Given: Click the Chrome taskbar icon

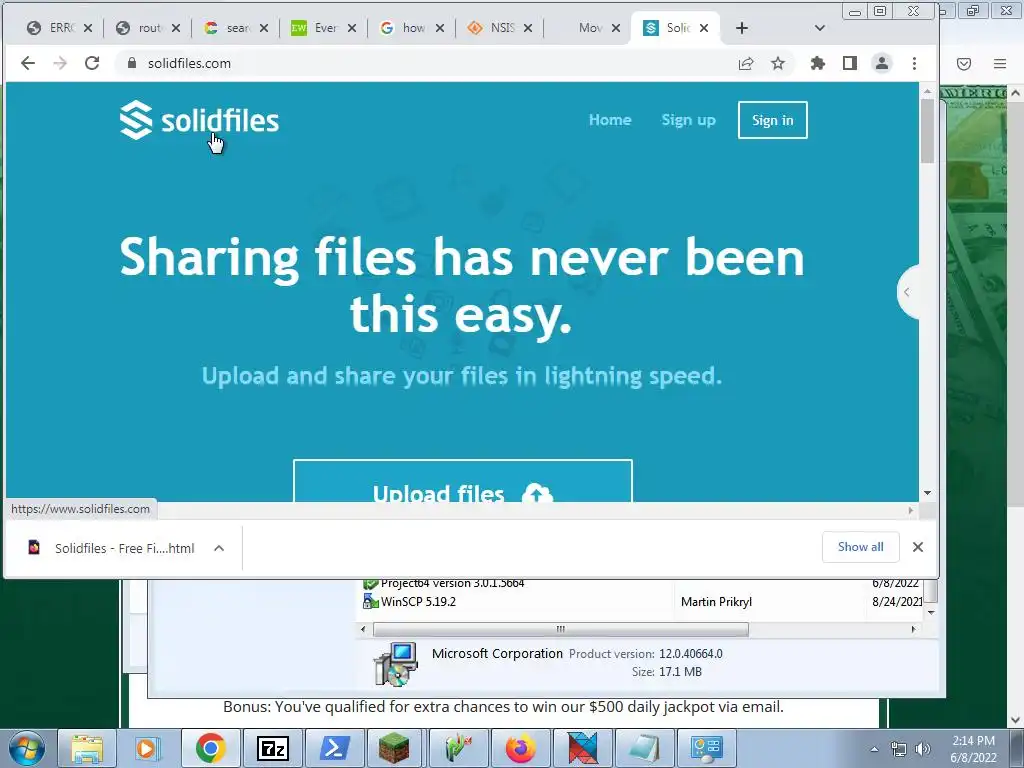Looking at the screenshot, I should pyautogui.click(x=210, y=748).
